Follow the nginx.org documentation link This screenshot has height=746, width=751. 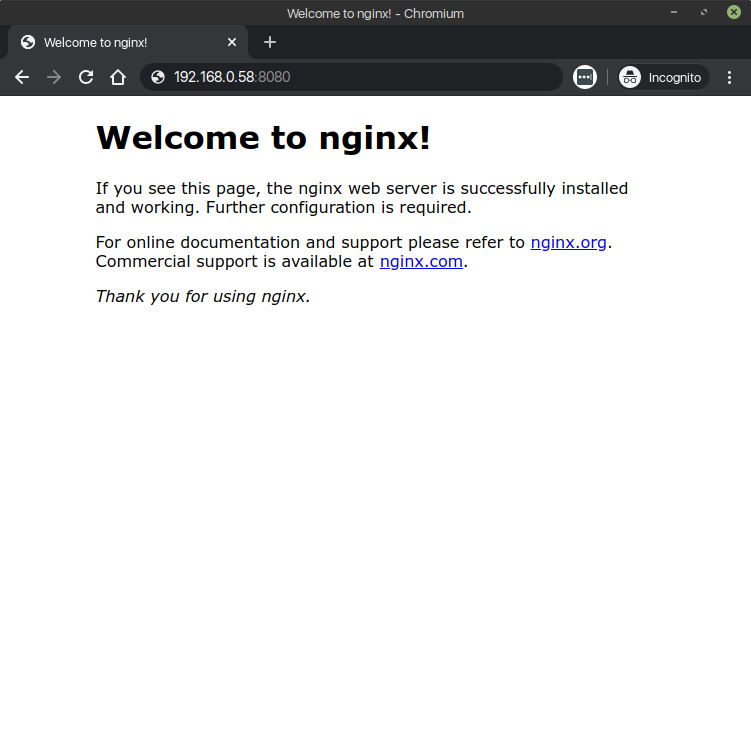click(569, 242)
